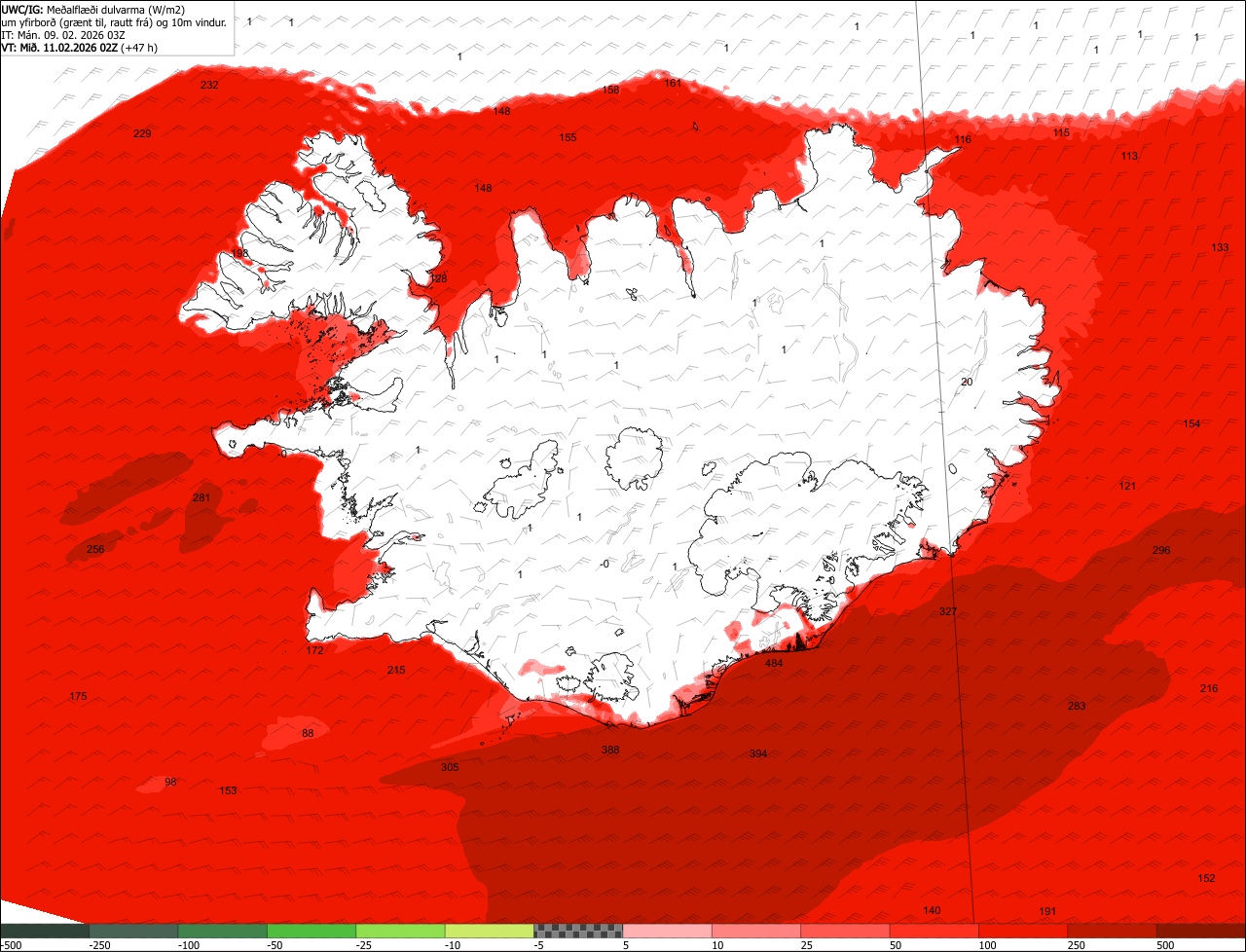
Task: Select the value 175 in the far west sea
Action: coord(78,696)
